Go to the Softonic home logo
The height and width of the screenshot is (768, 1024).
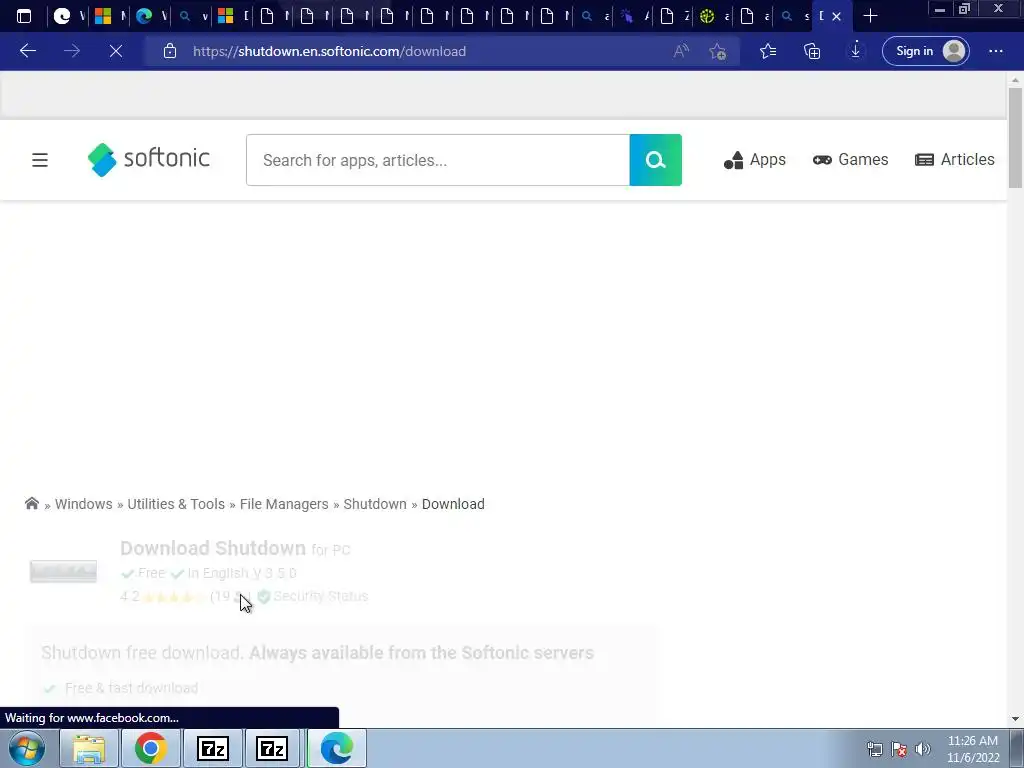tap(149, 159)
